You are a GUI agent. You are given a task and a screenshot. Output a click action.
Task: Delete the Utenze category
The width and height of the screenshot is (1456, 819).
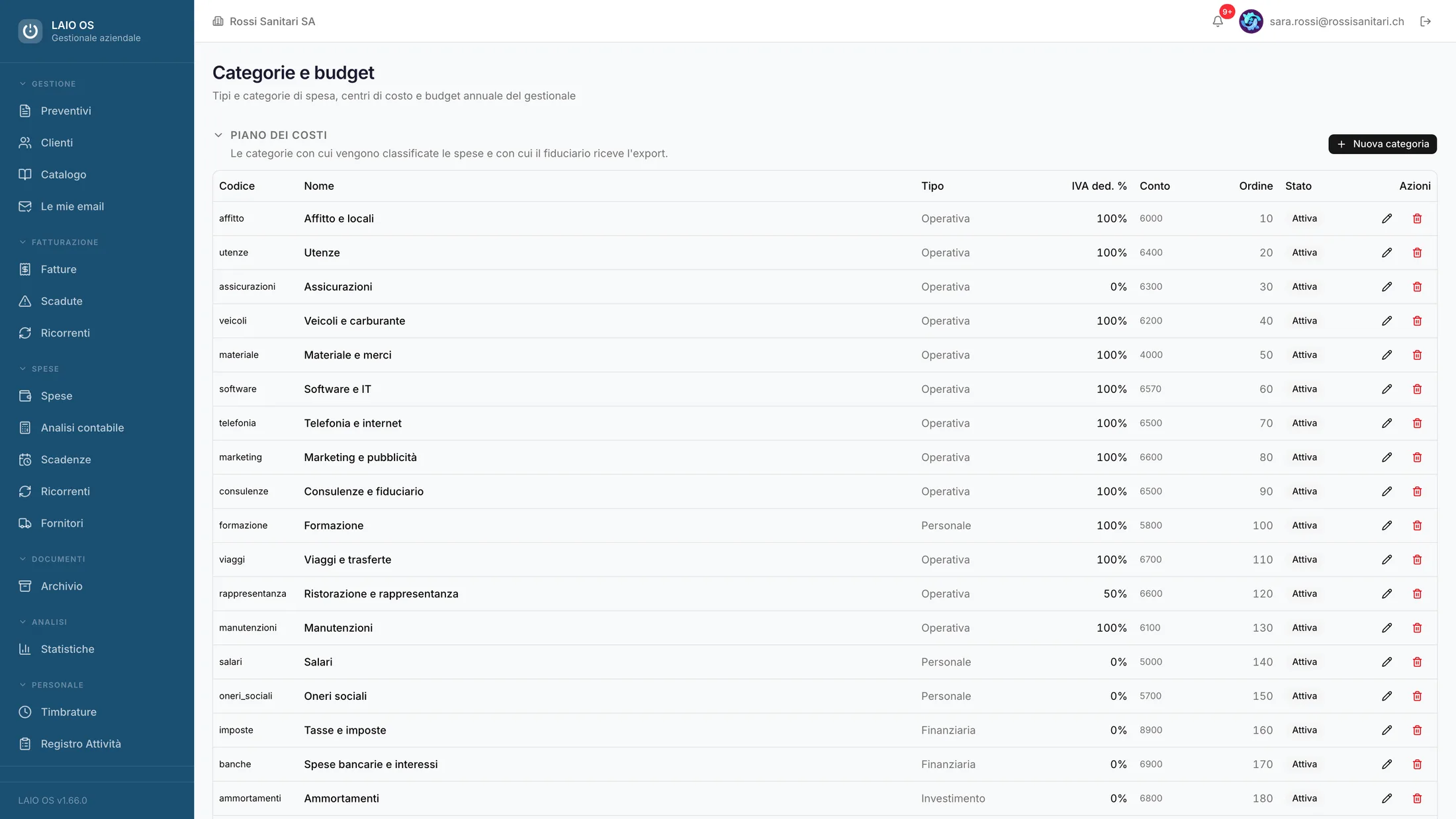point(1417,253)
